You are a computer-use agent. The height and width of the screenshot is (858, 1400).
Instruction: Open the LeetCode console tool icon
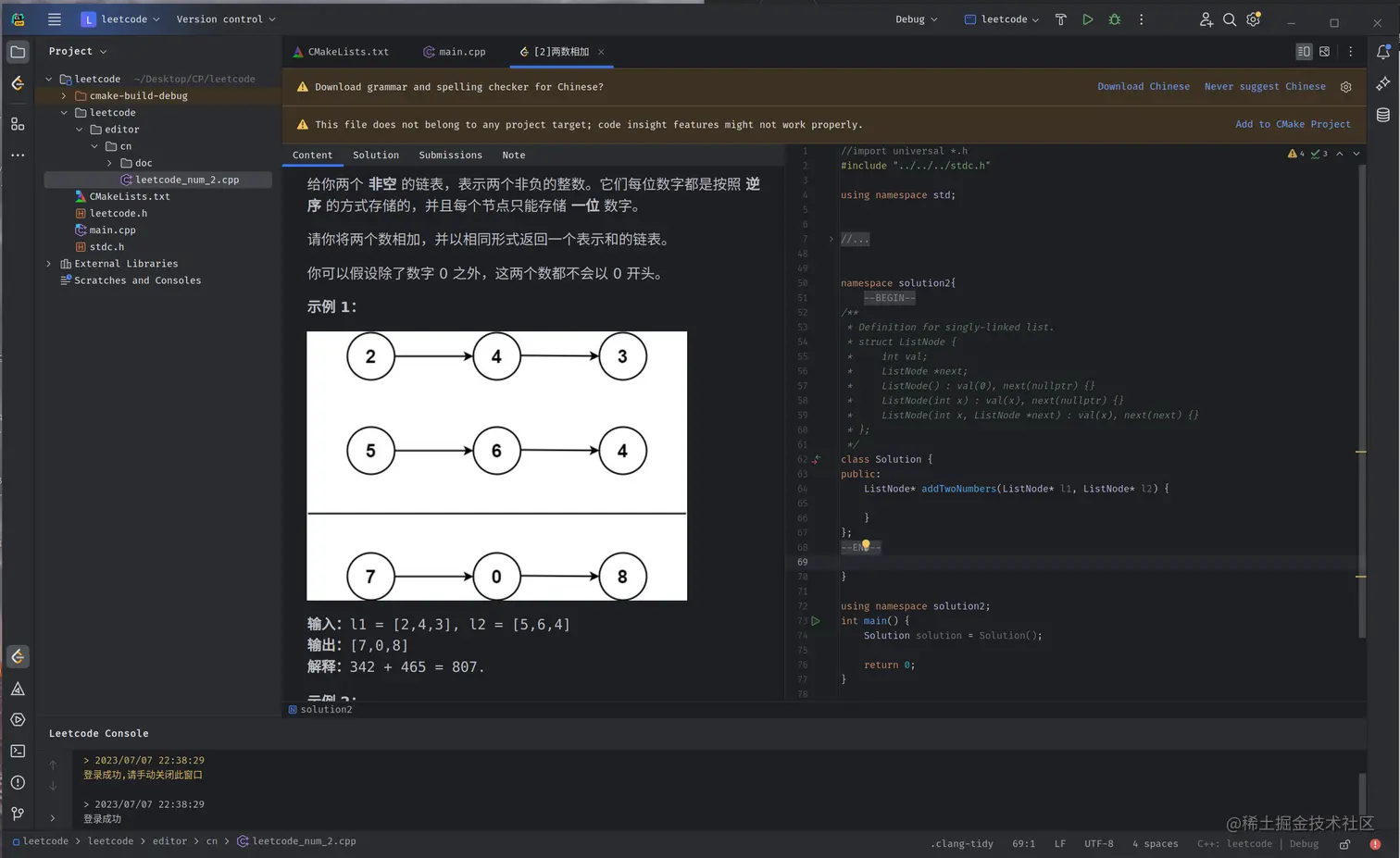pyautogui.click(x=18, y=657)
